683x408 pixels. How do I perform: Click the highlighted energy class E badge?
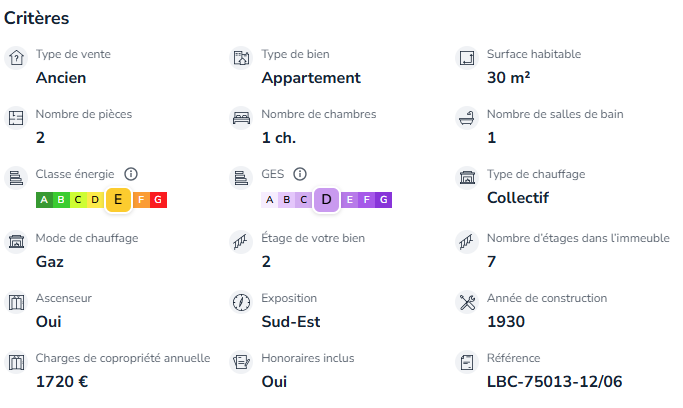click(x=118, y=200)
